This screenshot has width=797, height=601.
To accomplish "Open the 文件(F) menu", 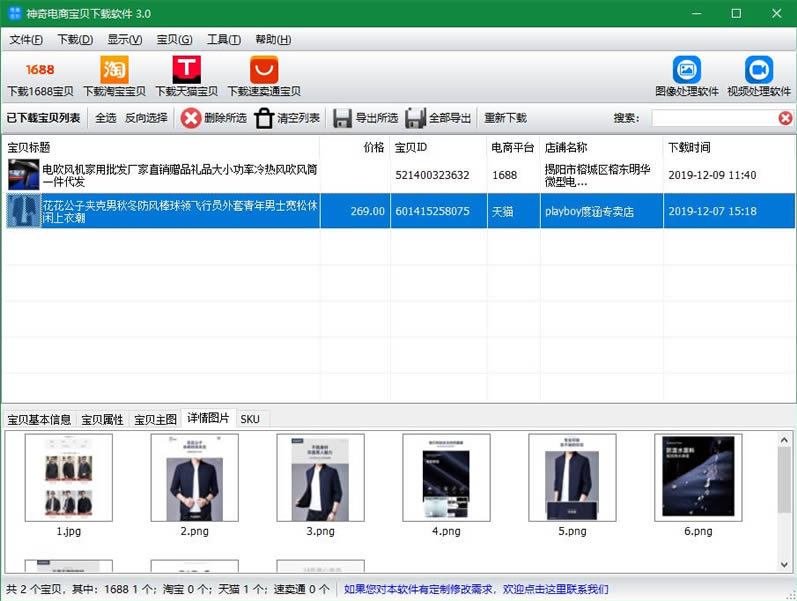I will click(26, 40).
